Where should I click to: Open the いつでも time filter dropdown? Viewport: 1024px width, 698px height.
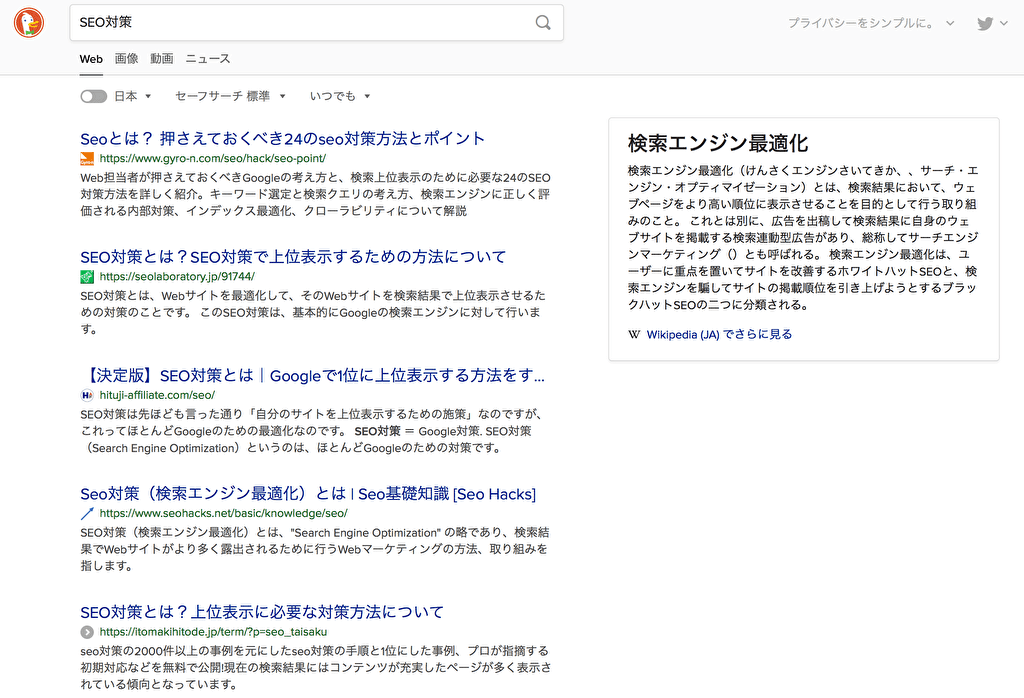point(340,96)
